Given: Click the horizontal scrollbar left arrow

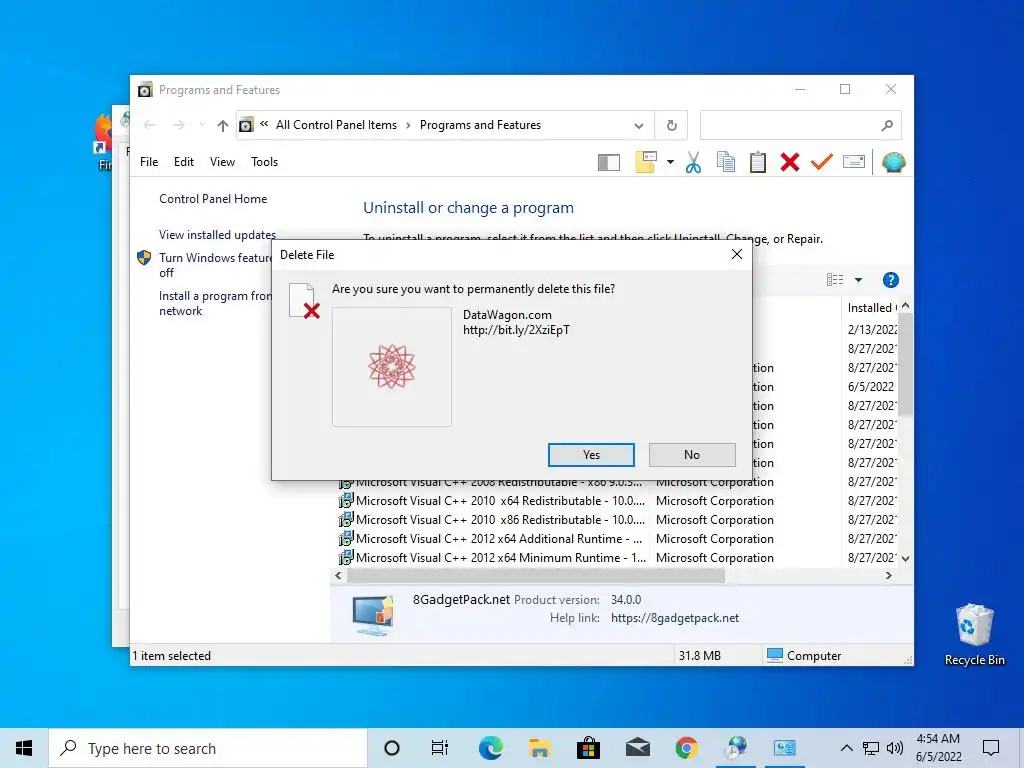Looking at the screenshot, I should 338,575.
